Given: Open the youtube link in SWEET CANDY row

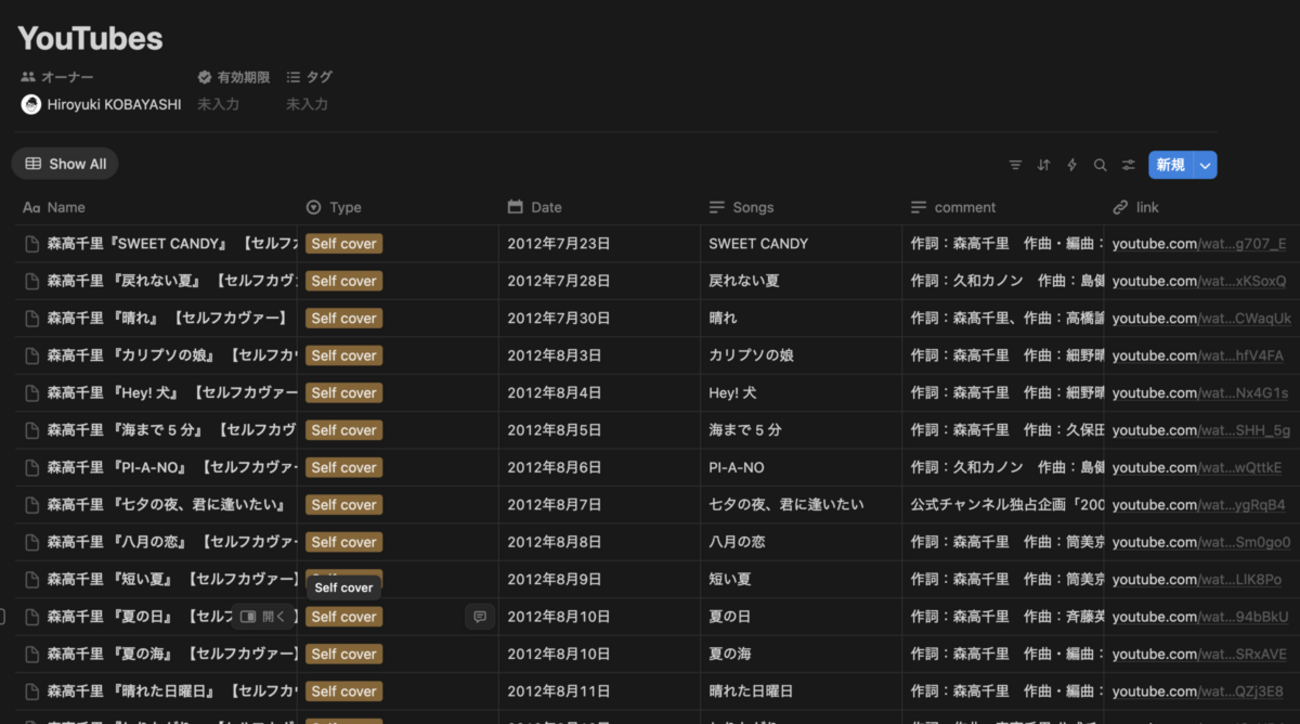Looking at the screenshot, I should 1199,244.
